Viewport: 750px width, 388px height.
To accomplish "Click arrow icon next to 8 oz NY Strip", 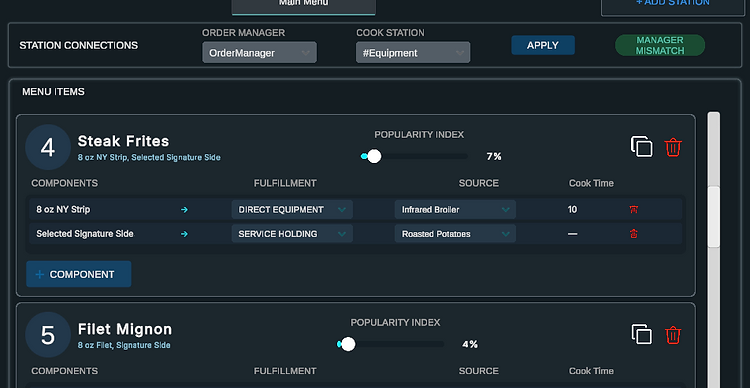I will [184, 210].
